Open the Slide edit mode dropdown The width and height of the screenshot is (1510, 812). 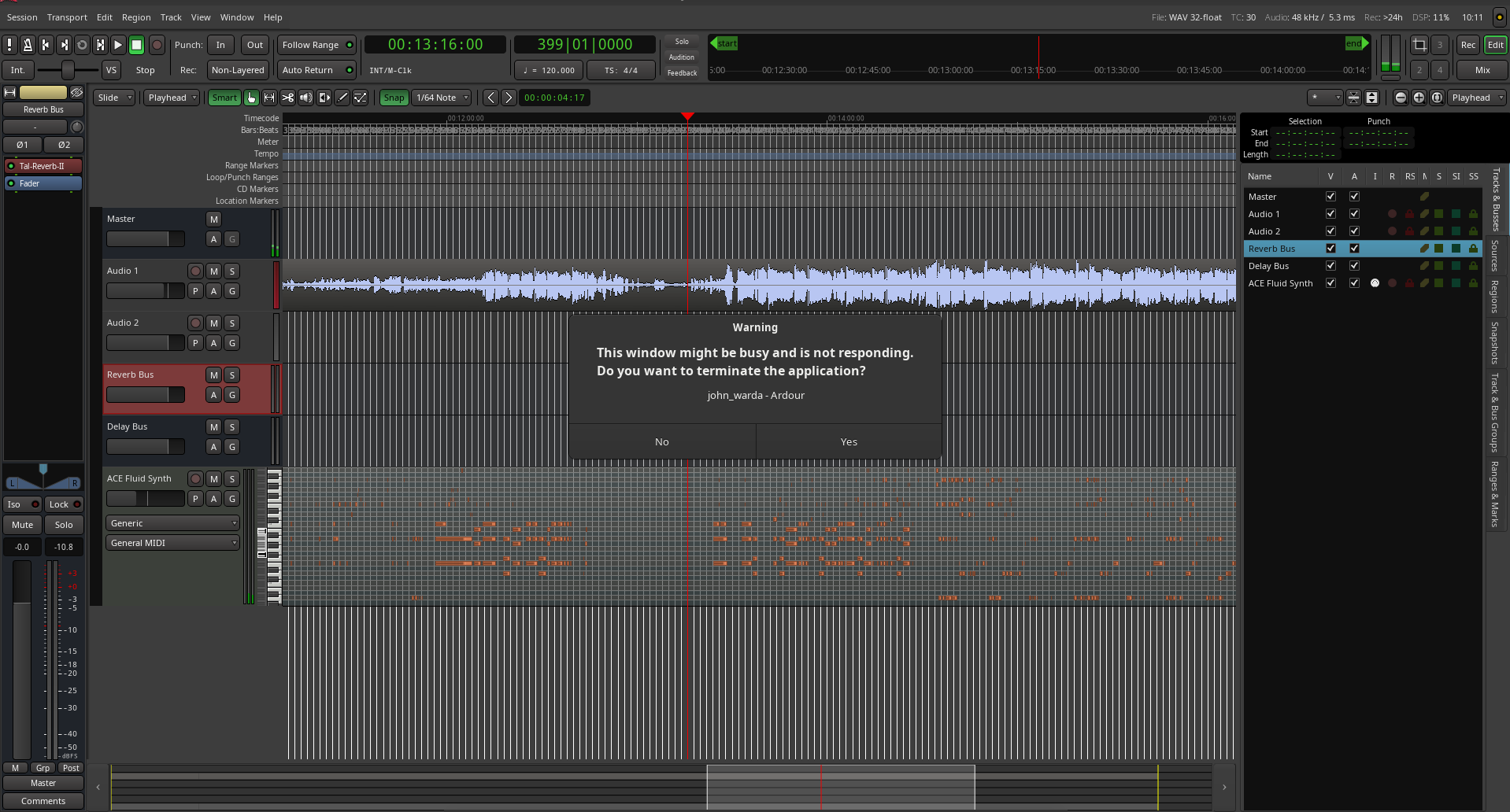(x=114, y=98)
